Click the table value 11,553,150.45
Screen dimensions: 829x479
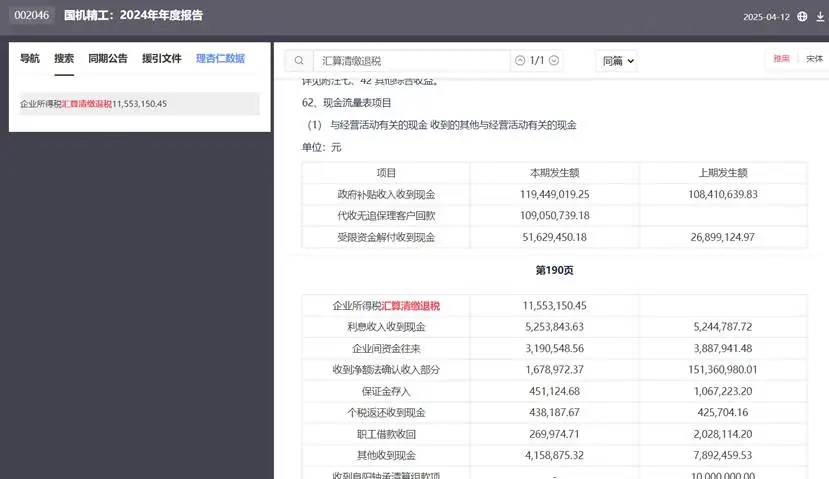pos(555,306)
